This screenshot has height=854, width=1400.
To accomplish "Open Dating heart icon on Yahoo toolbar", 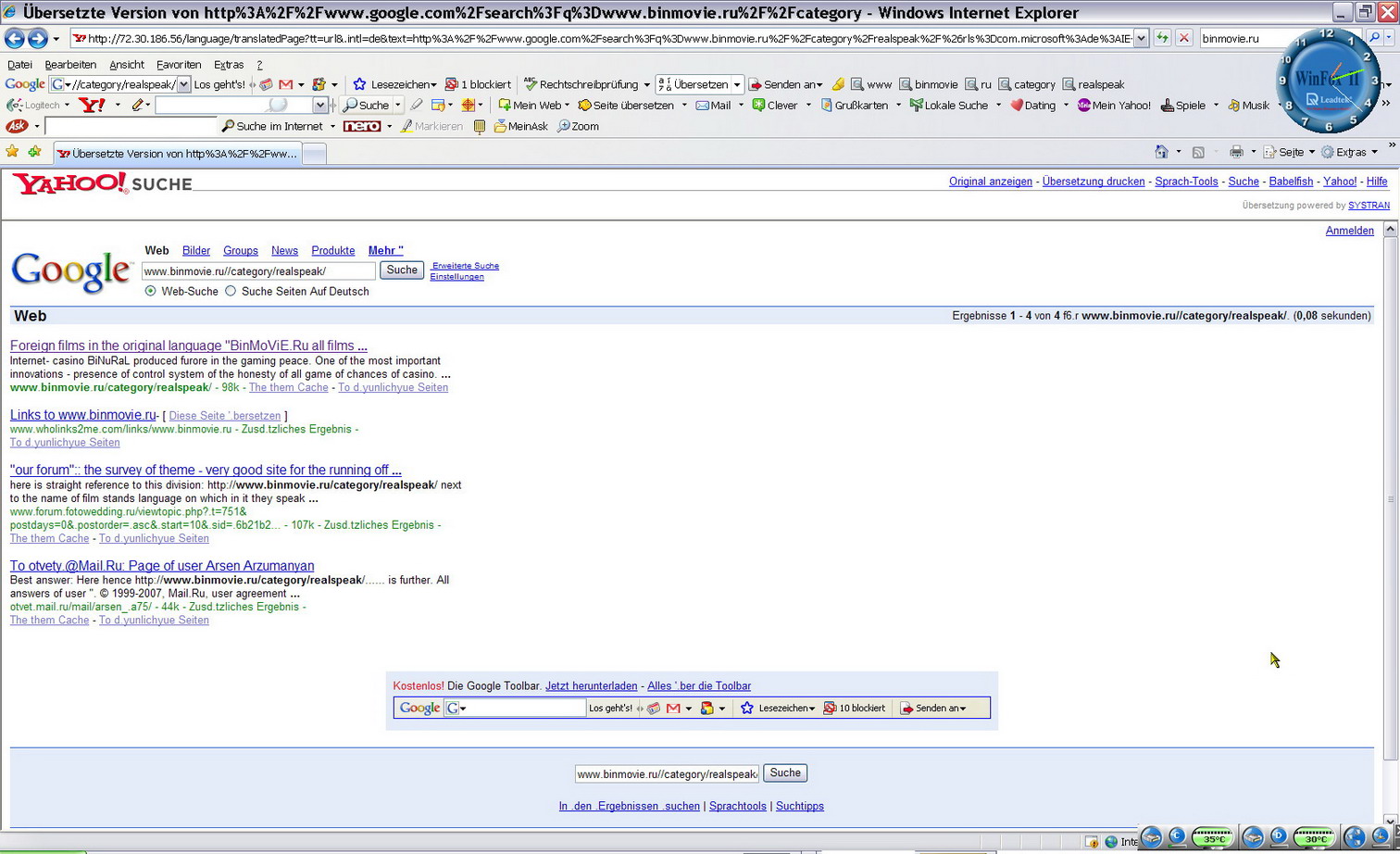I will (x=1032, y=105).
